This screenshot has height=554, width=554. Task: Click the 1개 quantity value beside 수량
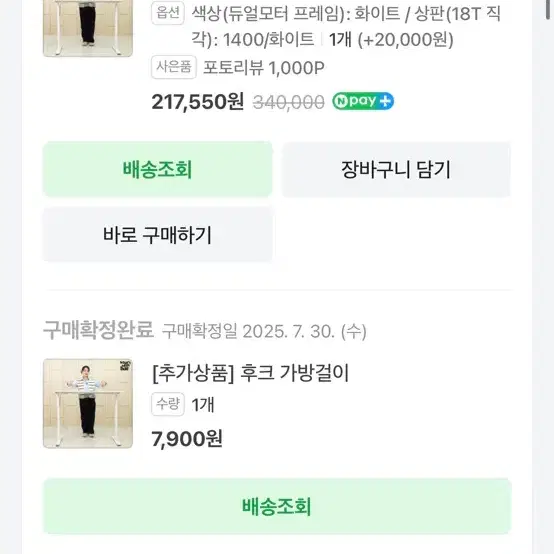[x=203, y=405]
